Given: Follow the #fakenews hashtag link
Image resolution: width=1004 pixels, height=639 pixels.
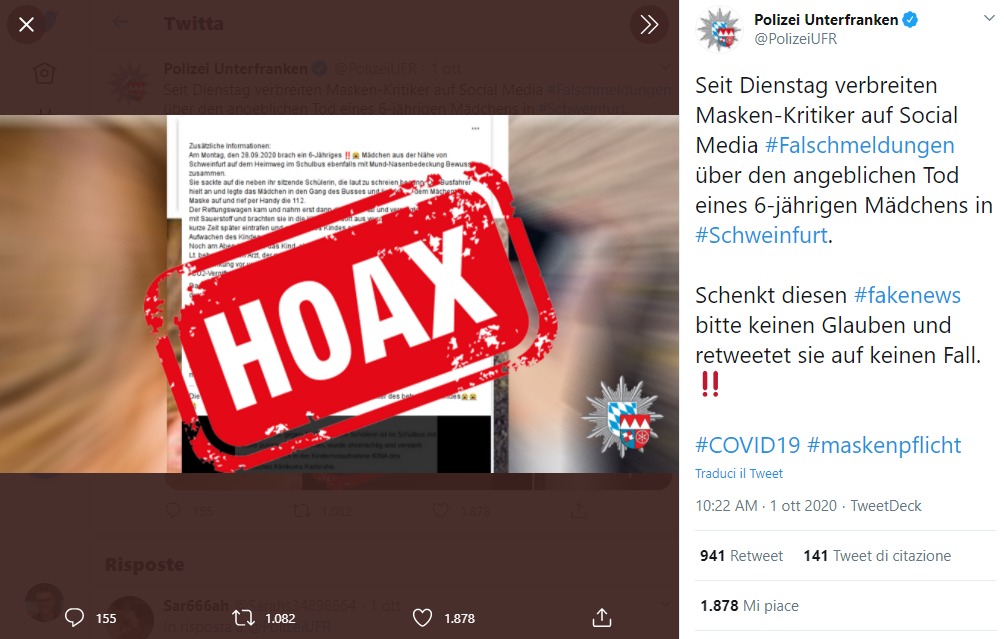Looking at the screenshot, I should (907, 295).
